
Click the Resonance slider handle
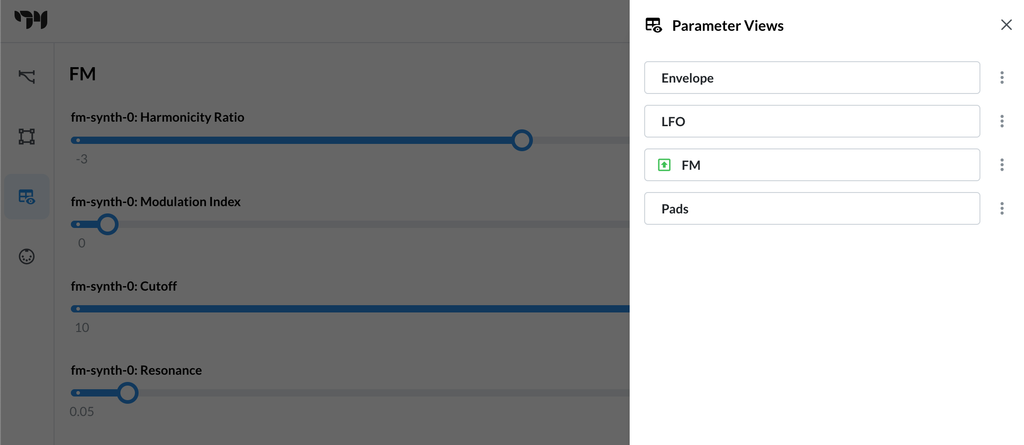(127, 393)
